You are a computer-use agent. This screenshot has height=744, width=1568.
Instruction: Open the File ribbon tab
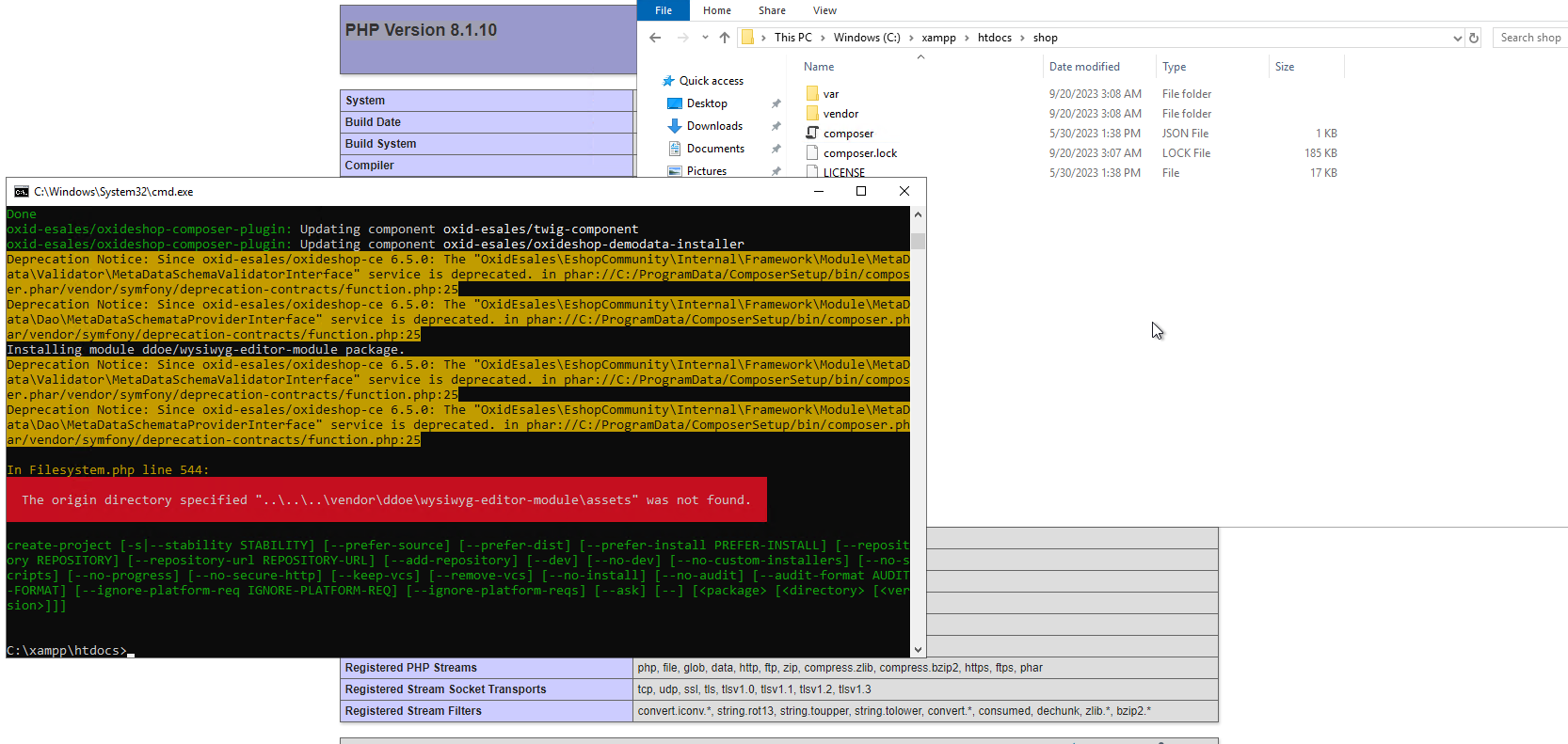pos(664,10)
